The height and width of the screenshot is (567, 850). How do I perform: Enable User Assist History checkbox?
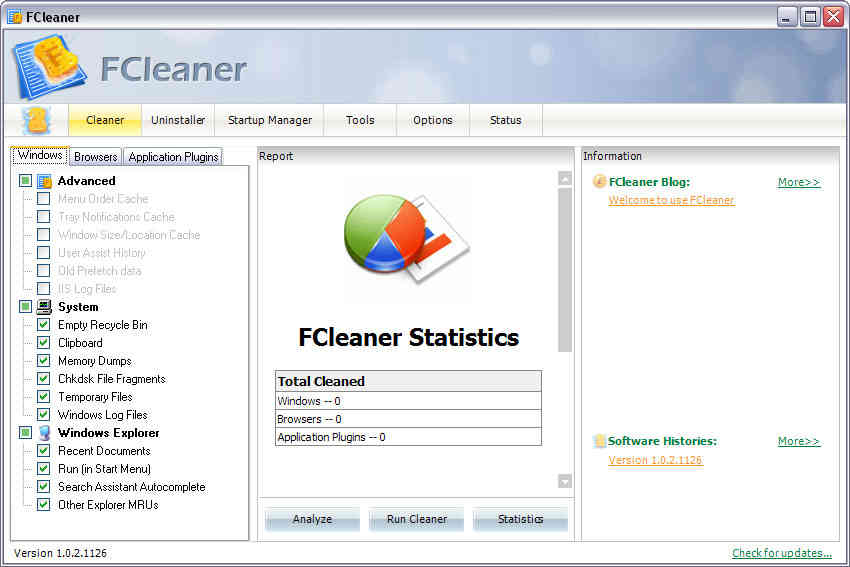[43, 253]
